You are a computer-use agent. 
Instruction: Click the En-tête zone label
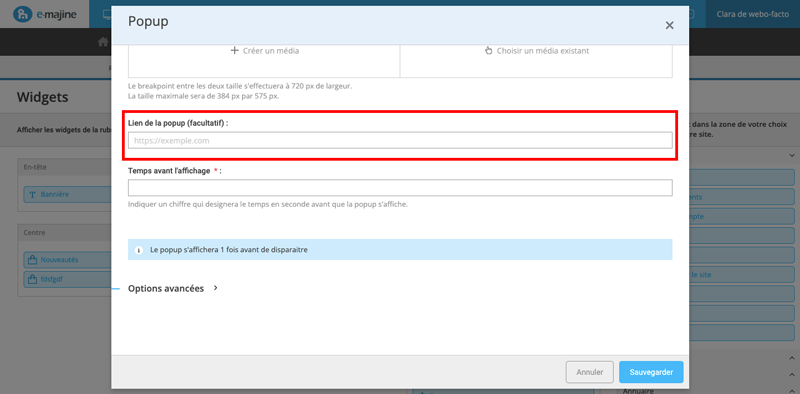tap(34, 167)
